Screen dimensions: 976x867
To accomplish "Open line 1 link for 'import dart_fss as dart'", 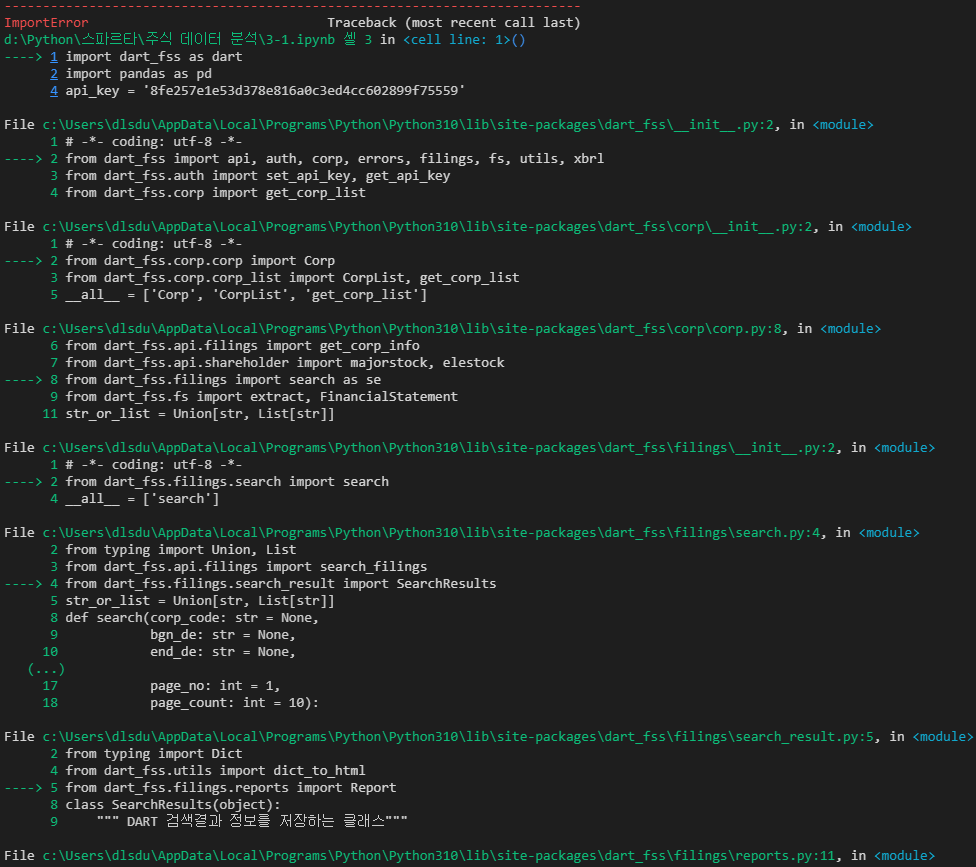I will (54, 57).
